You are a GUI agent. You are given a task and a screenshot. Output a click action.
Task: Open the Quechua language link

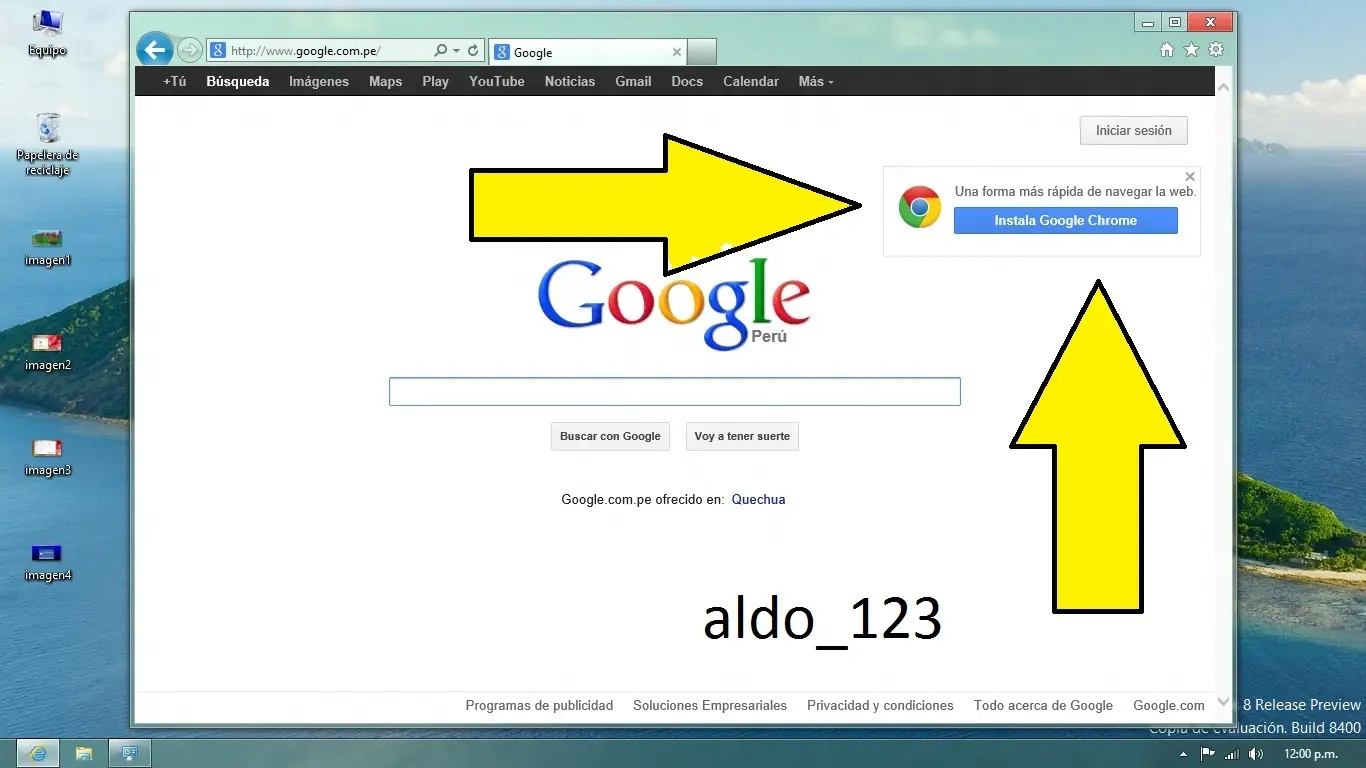758,500
